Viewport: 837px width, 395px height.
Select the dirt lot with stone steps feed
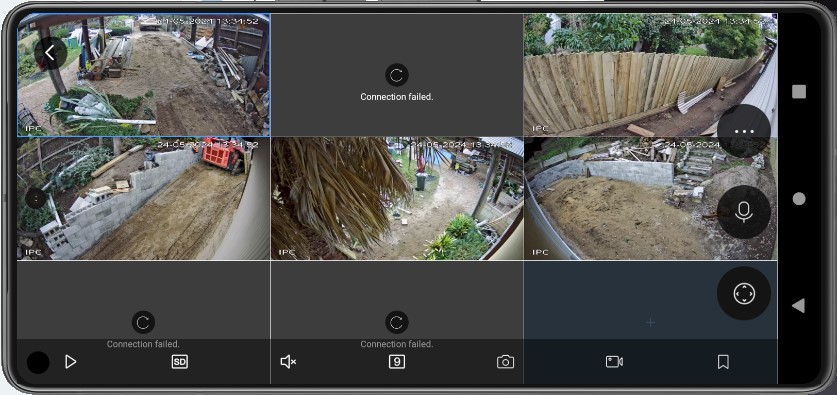650,199
